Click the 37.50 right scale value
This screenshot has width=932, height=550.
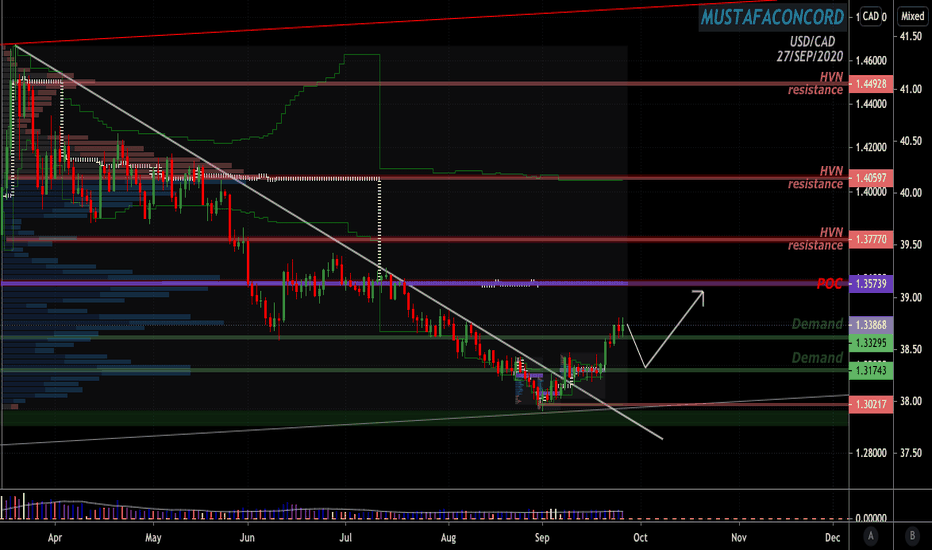(x=911, y=453)
